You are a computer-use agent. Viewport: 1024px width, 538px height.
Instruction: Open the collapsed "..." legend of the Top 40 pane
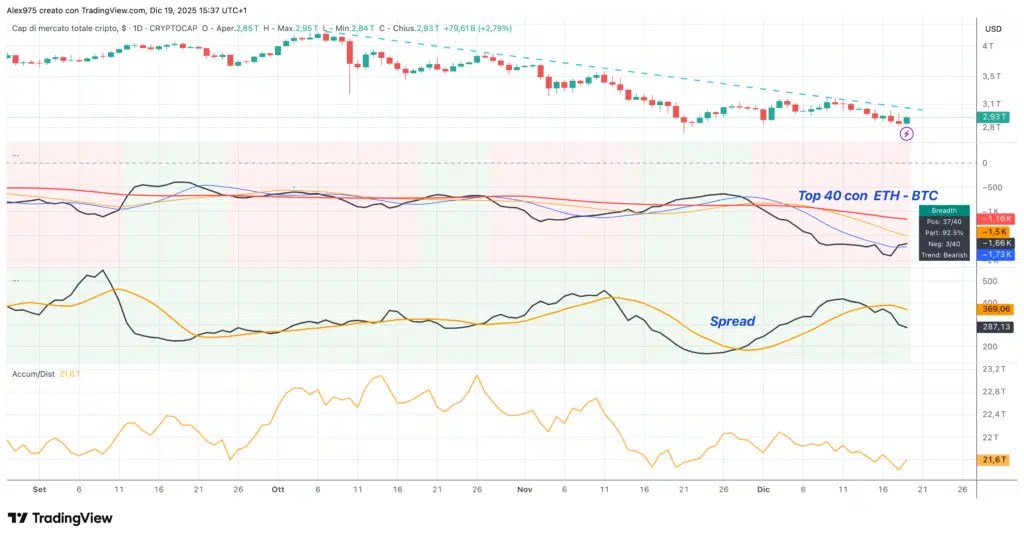[16, 155]
